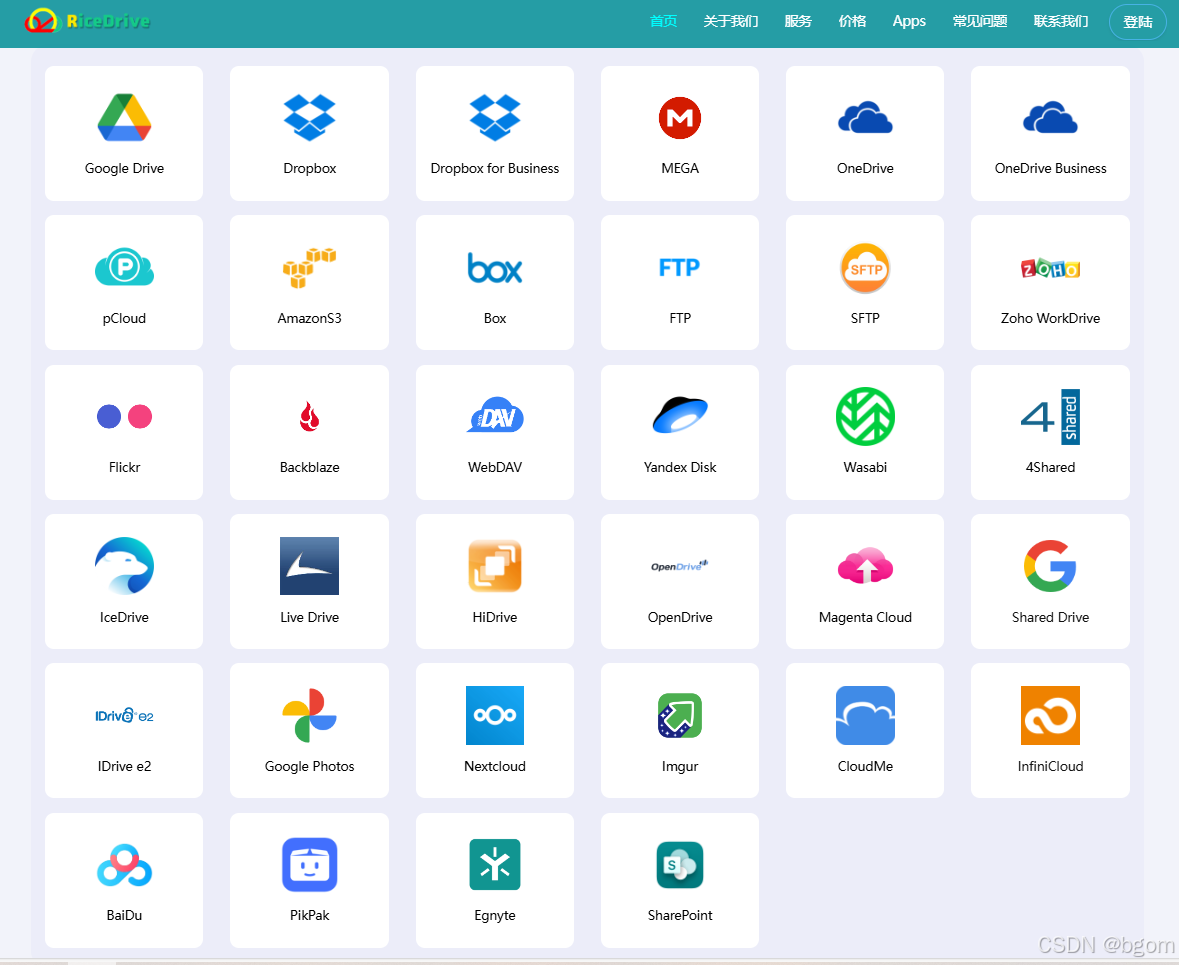Click the Backblaze flame icon
1179x965 pixels.
point(309,416)
